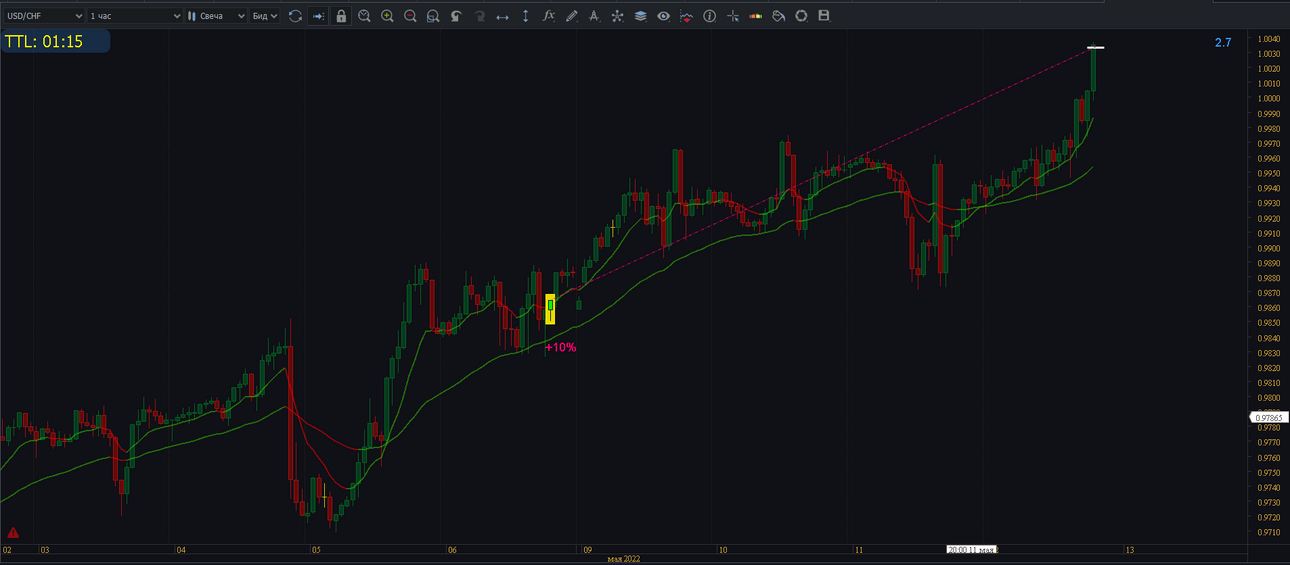Click the horizontal scale arrows icon

coord(502,16)
